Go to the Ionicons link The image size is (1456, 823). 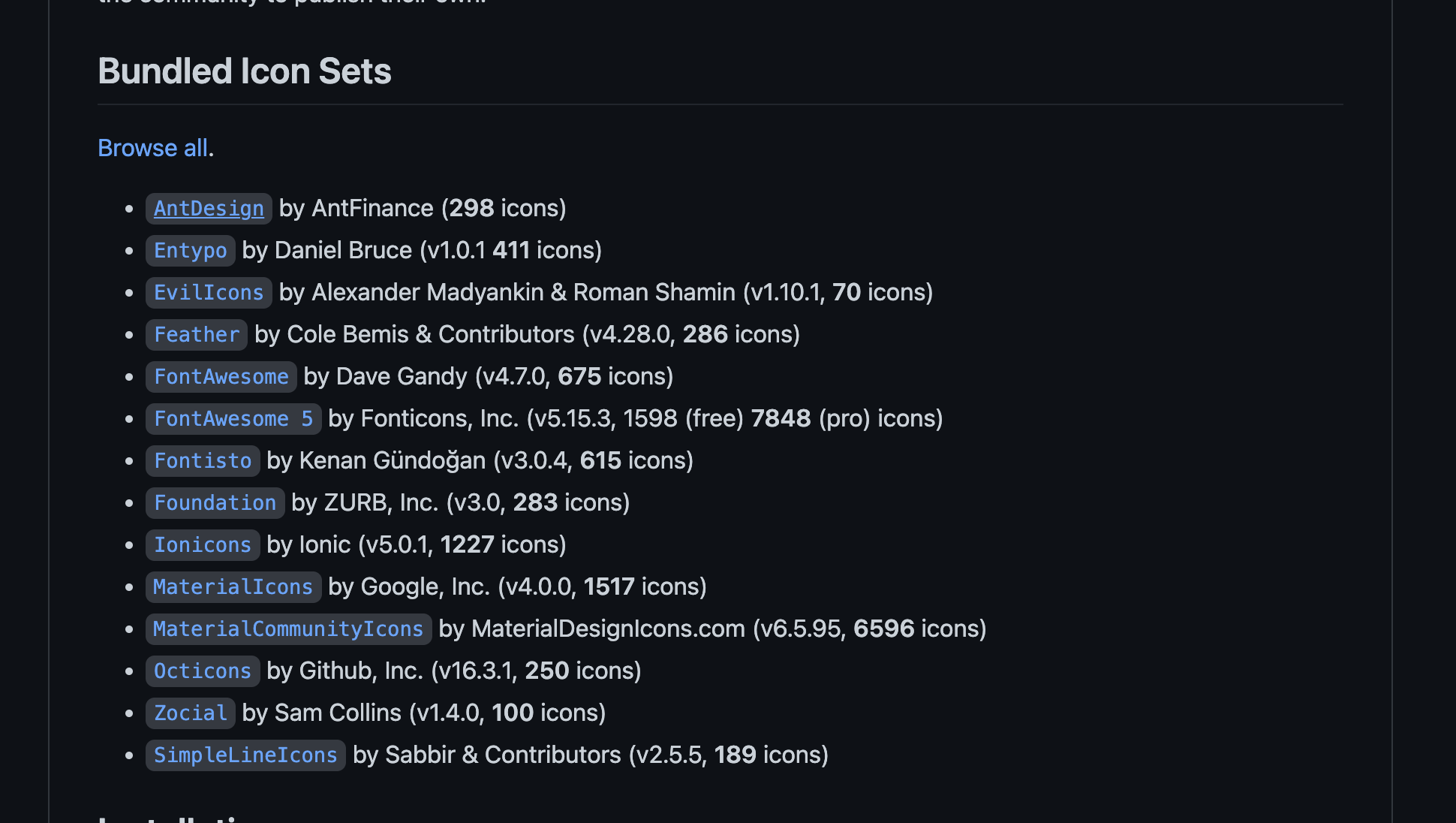203,545
